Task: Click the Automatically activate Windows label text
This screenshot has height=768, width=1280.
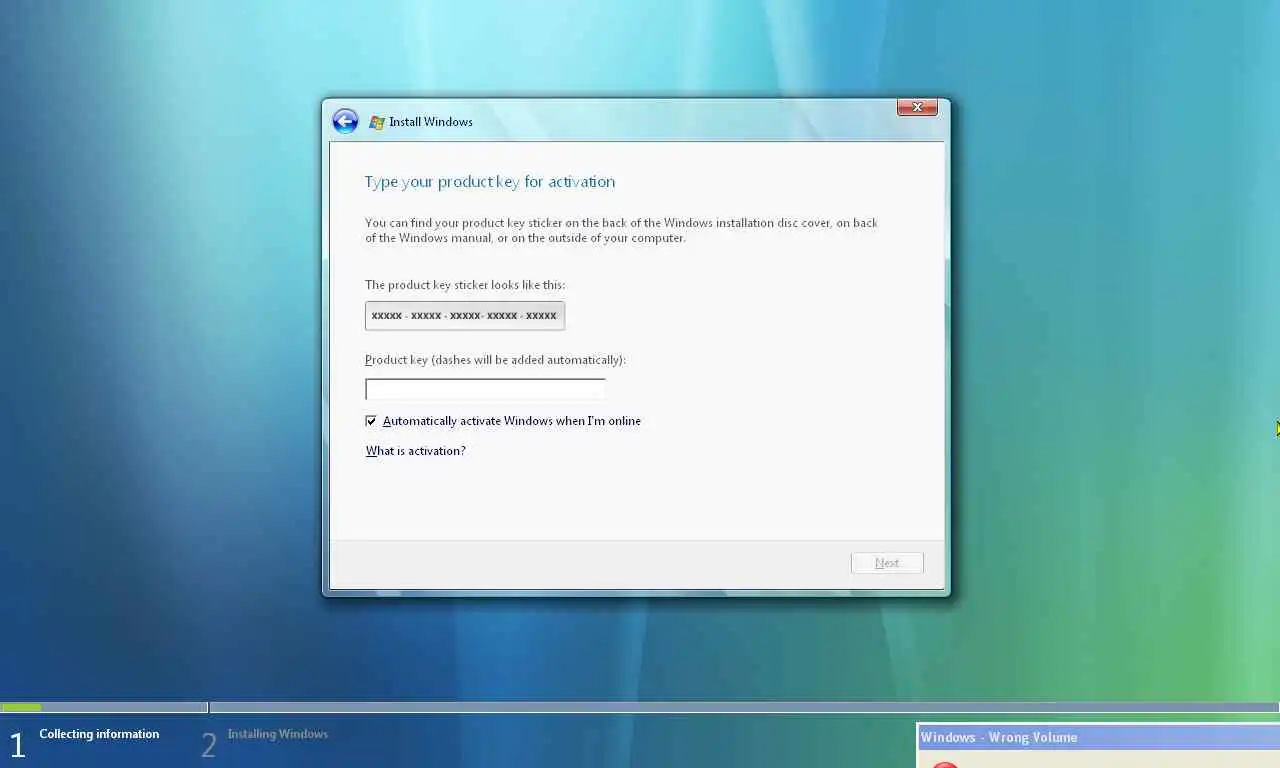Action: 512,421
